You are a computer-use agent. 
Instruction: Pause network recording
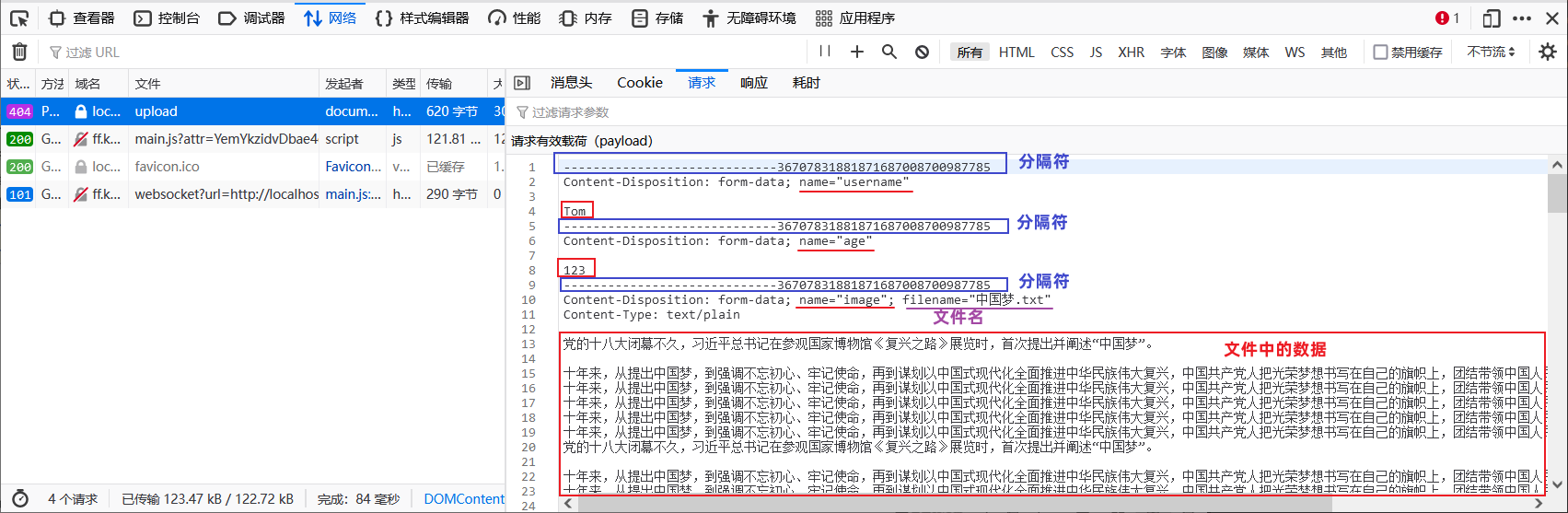pos(825,52)
